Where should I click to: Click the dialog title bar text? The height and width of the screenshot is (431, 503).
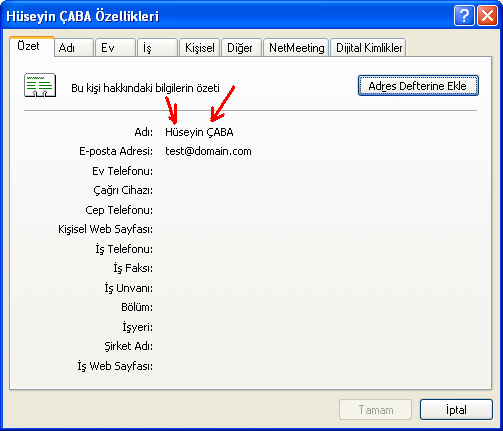point(82,16)
